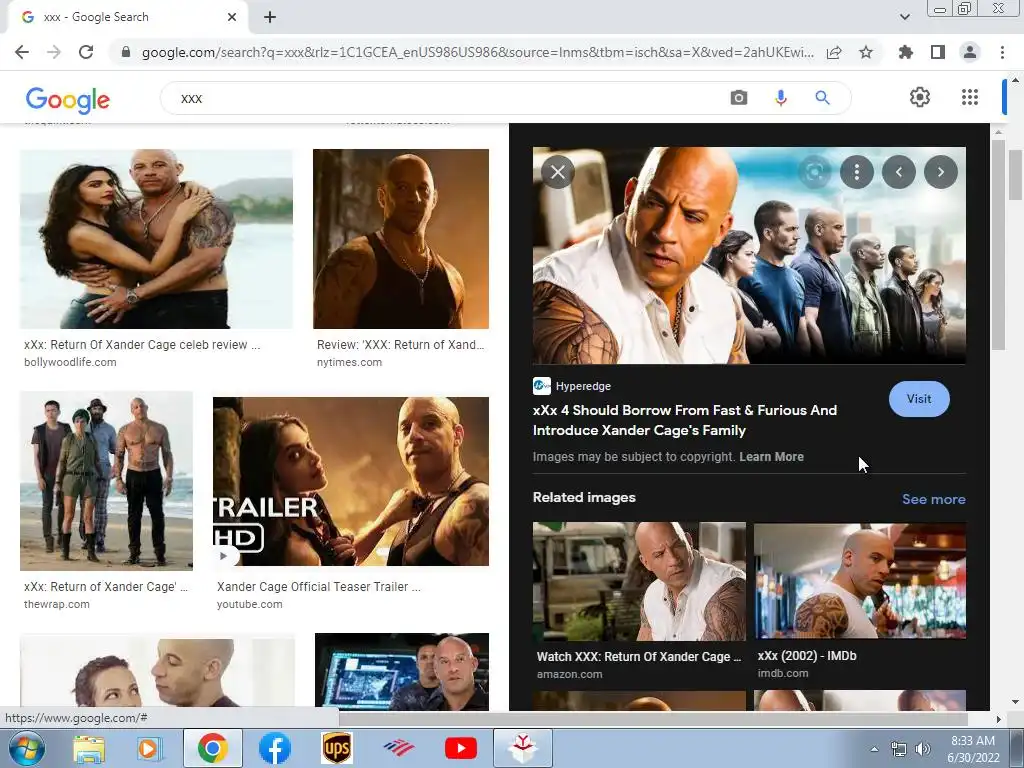
Task: Open YouTube from the taskbar
Action: 460,748
